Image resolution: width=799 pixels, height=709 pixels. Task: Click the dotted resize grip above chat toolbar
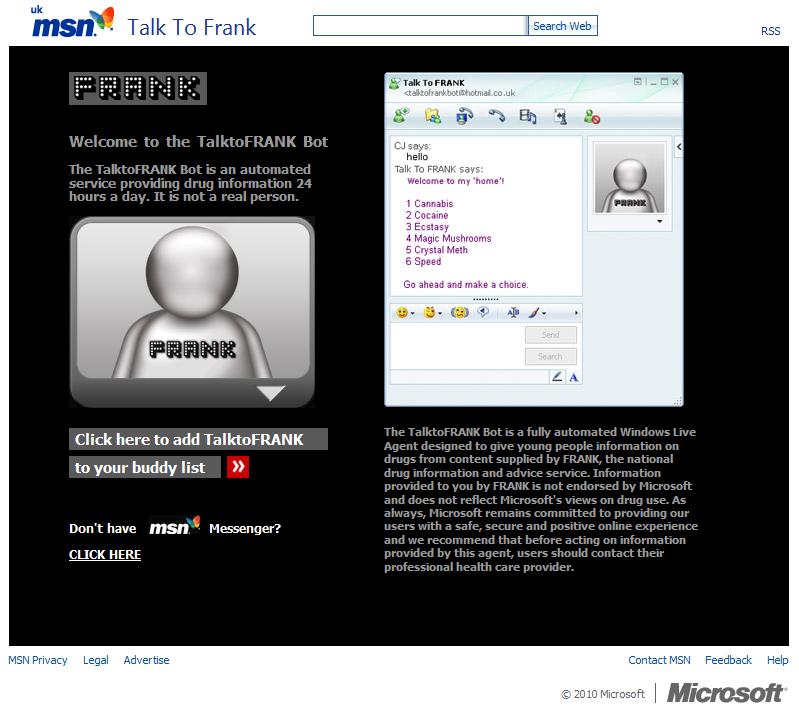(x=486, y=299)
